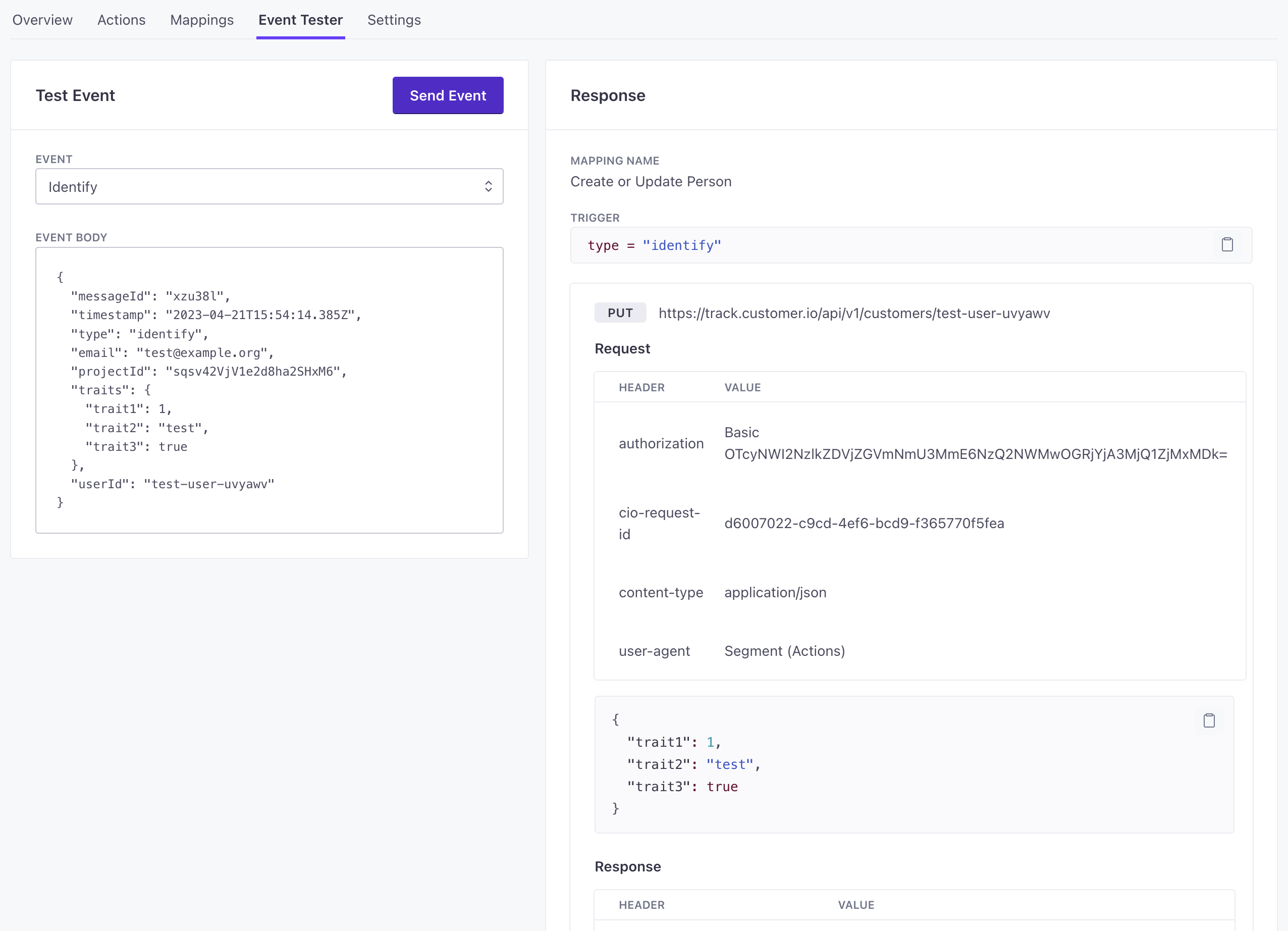
Task: Click the "trait2": "test" line in request body
Action: 693,764
